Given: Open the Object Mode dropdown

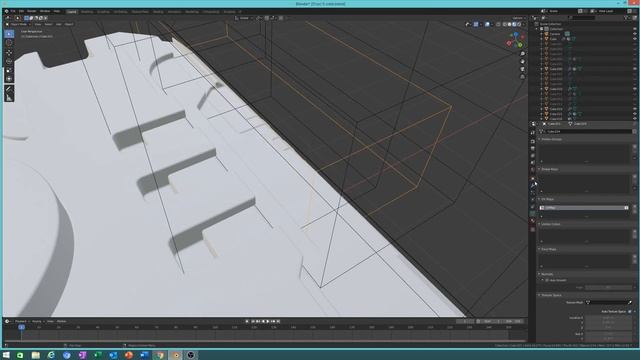Looking at the screenshot, I should (18, 24).
